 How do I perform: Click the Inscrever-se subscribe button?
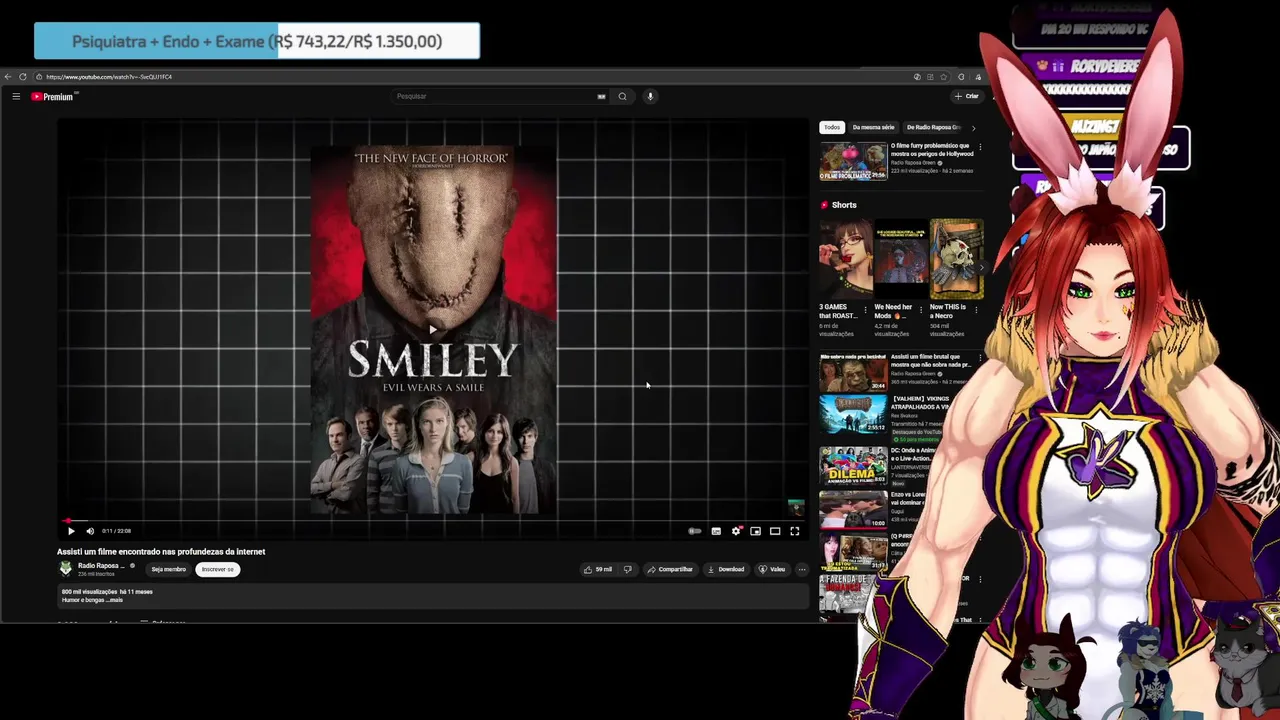pos(217,569)
